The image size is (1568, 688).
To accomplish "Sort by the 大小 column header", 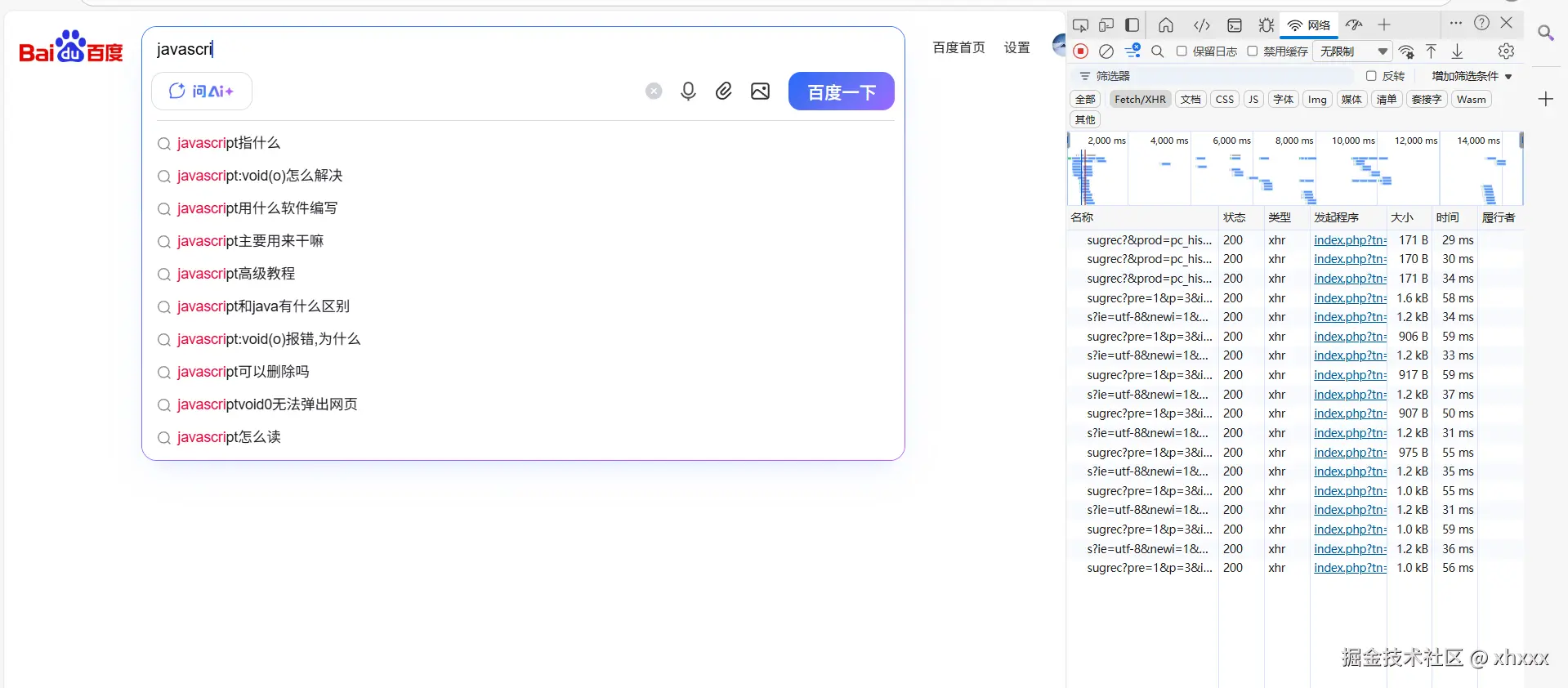I will tap(1409, 217).
